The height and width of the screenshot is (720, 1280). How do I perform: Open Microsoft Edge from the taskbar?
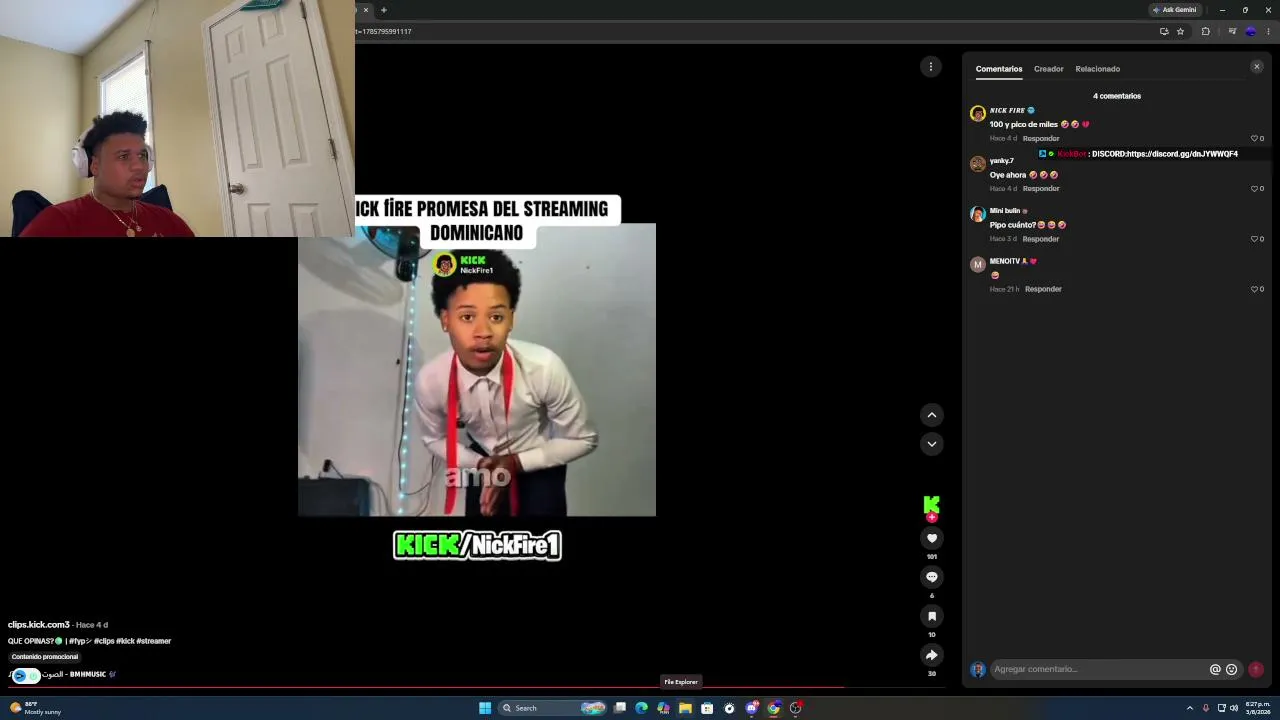641,708
